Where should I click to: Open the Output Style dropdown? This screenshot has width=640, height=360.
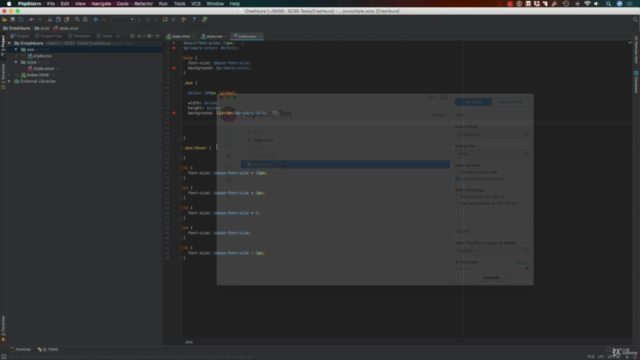click(x=492, y=134)
